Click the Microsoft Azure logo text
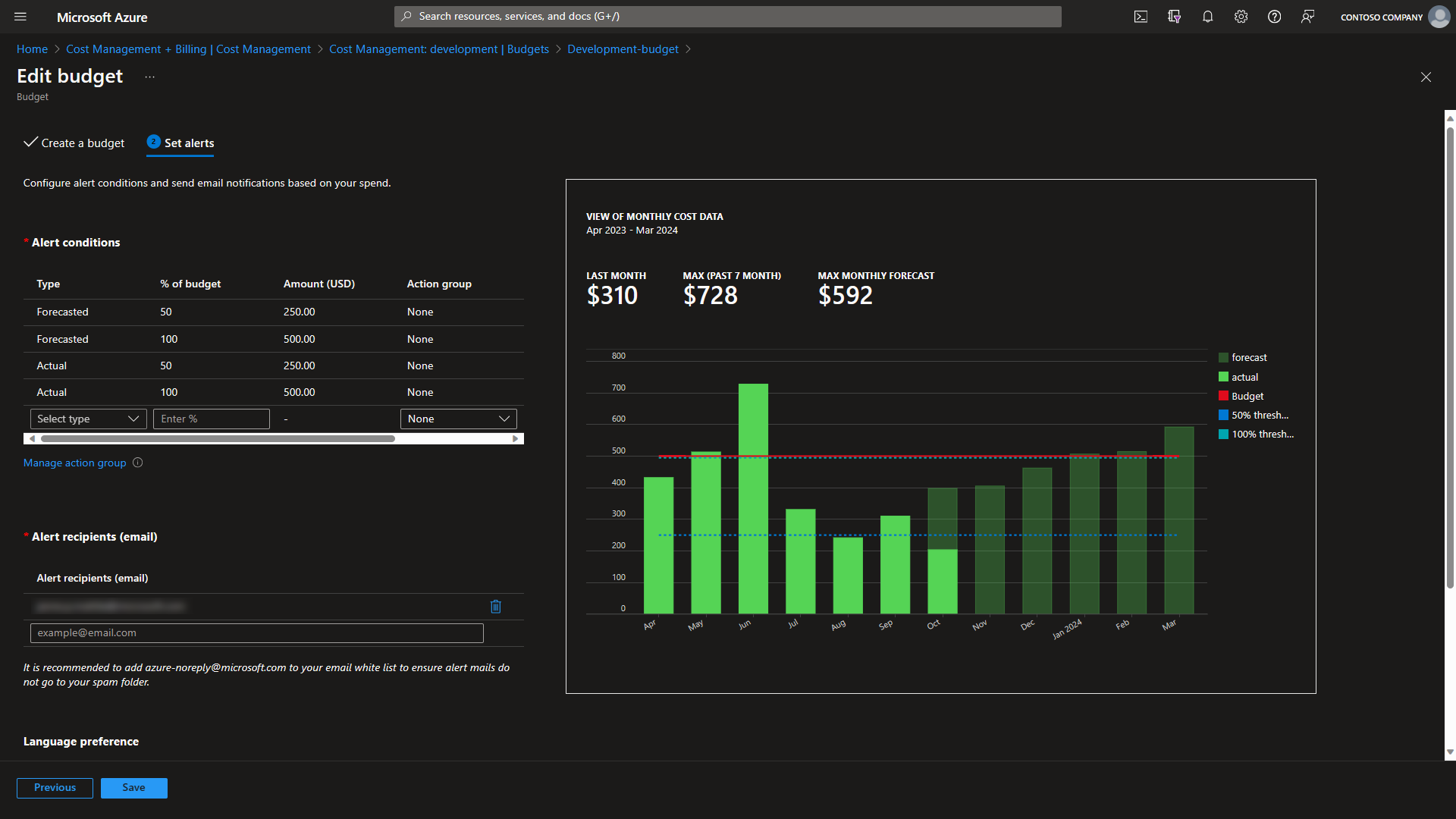The width and height of the screenshot is (1456, 819). click(x=102, y=17)
